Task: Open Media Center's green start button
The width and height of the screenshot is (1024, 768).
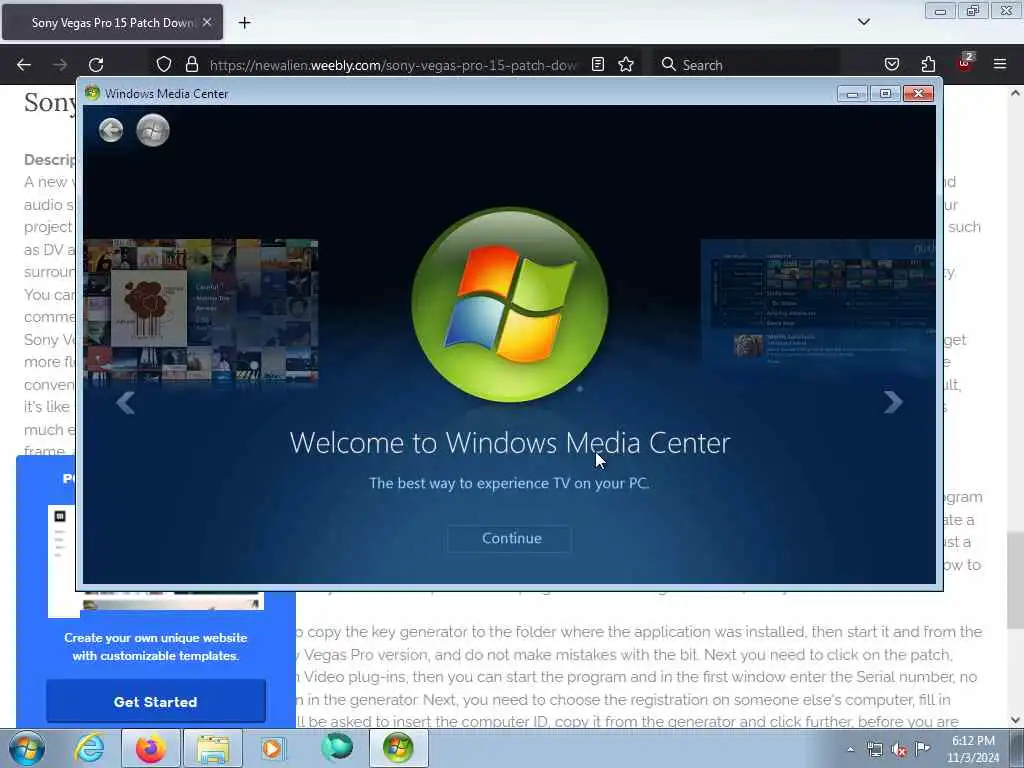Action: [153, 130]
